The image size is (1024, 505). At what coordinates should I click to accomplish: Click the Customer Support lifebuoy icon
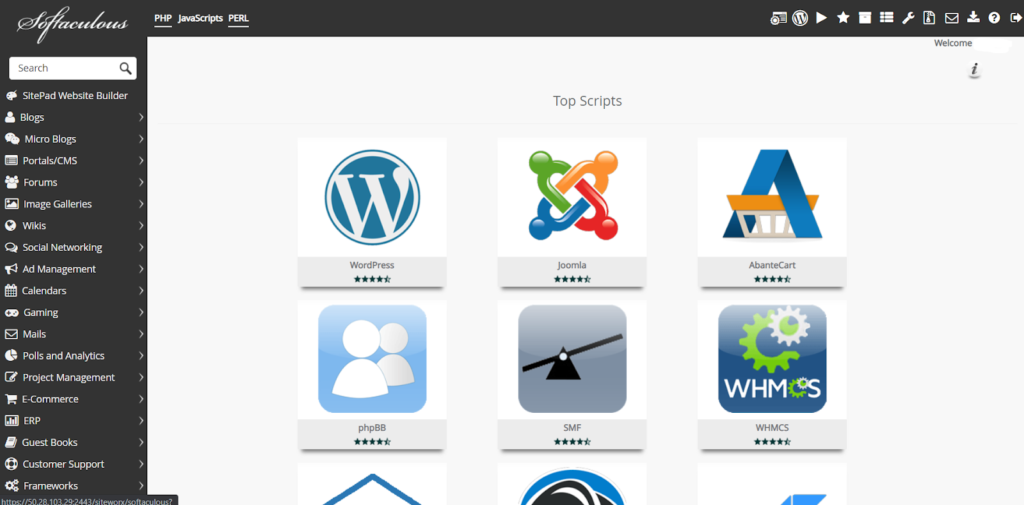point(10,464)
